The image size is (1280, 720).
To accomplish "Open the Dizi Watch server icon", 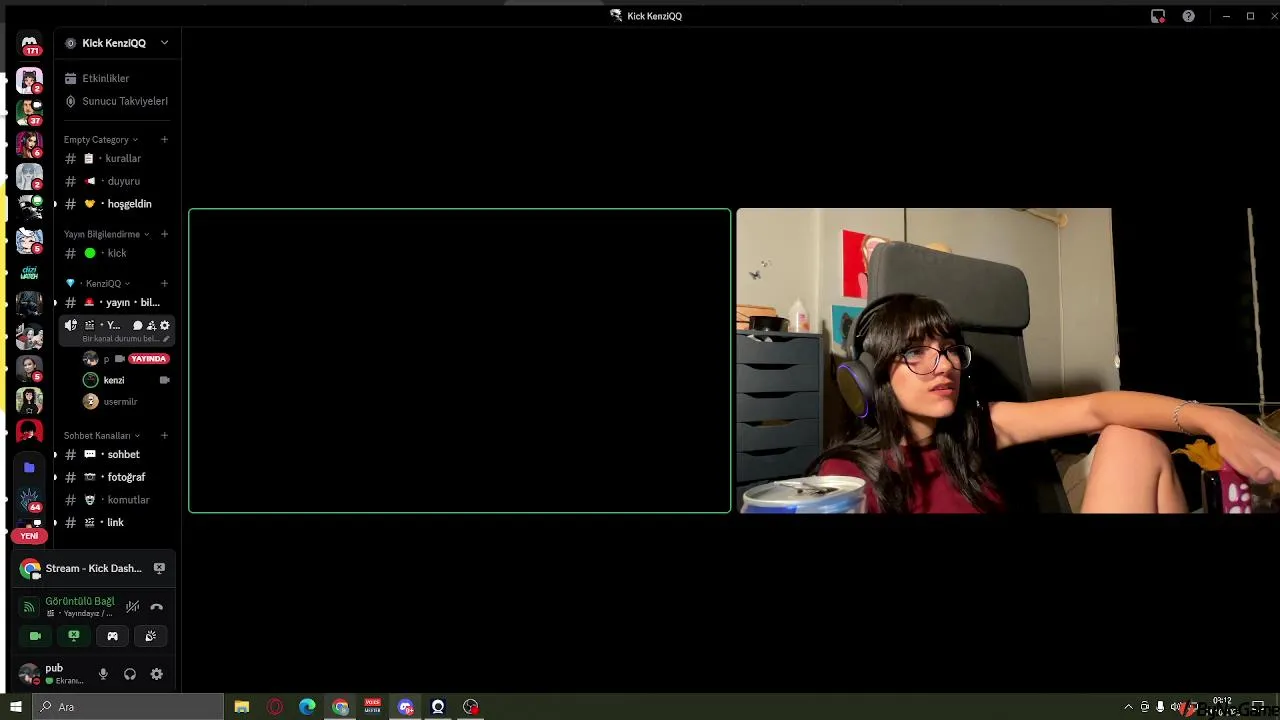I will pyautogui.click(x=29, y=273).
